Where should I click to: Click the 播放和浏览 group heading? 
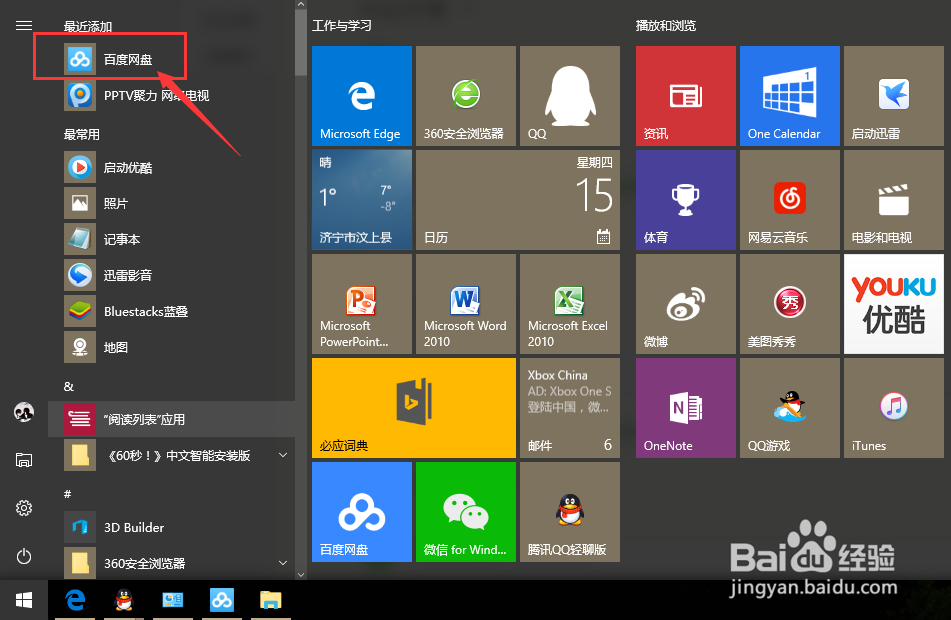[665, 25]
